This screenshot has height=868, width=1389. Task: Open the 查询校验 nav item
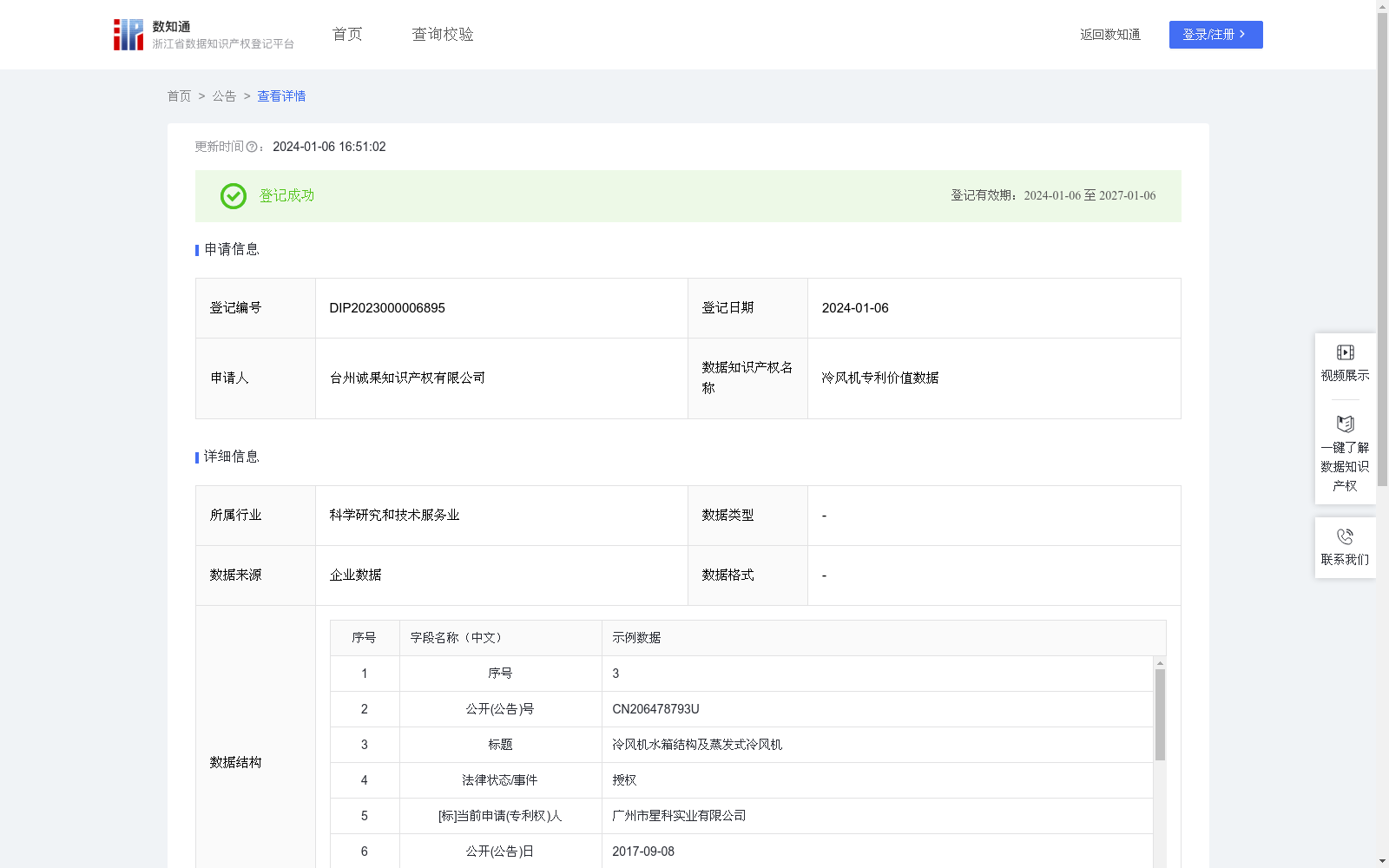(x=443, y=35)
